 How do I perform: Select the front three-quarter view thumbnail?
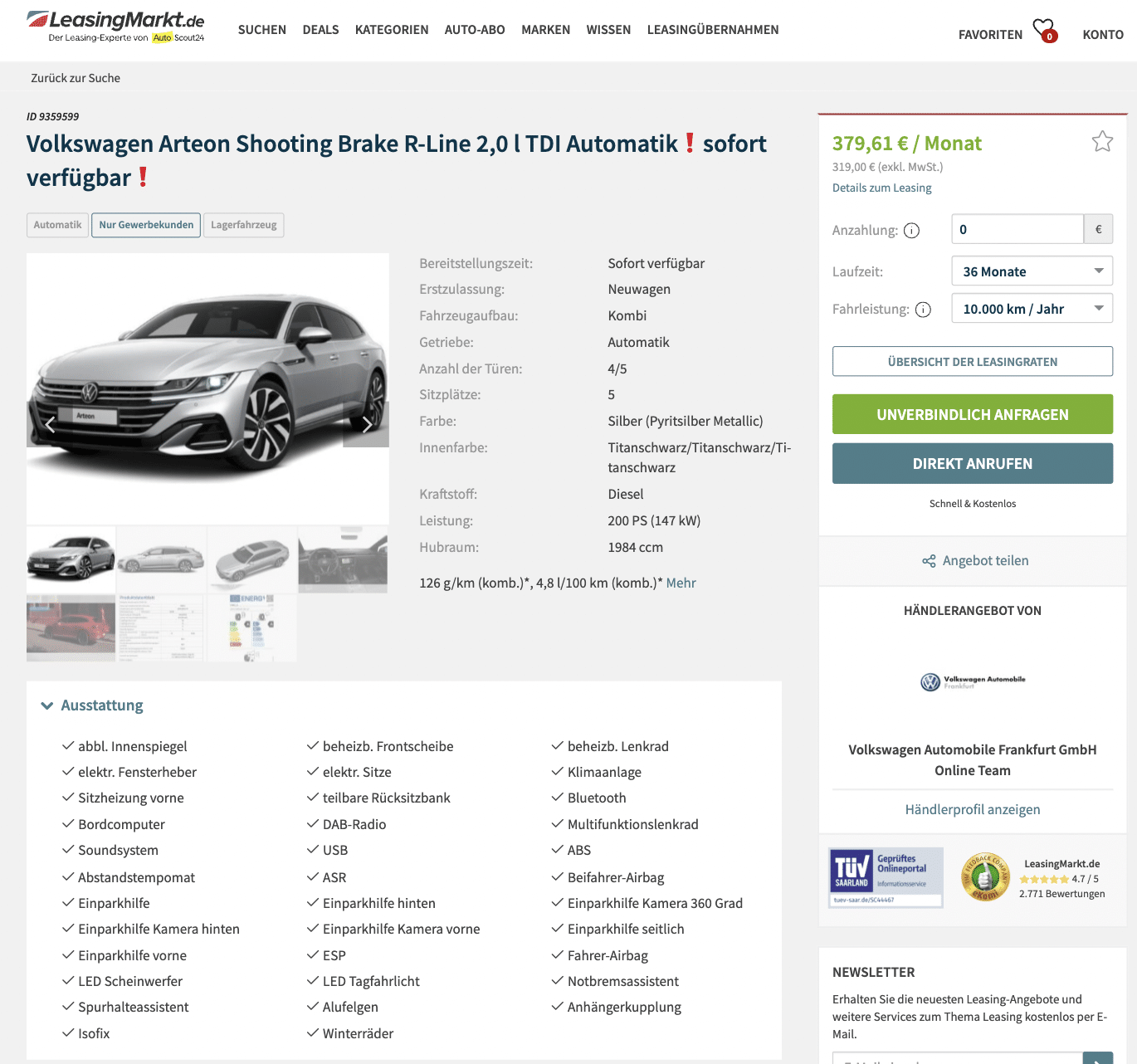tap(71, 559)
